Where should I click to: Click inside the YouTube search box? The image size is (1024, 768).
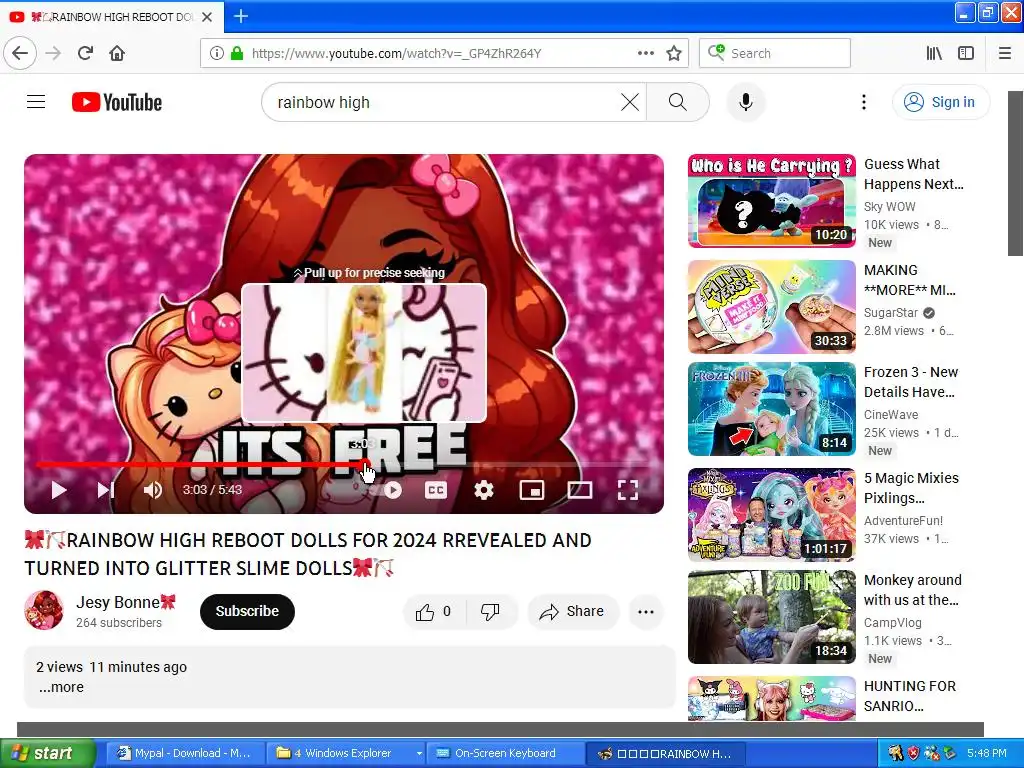click(x=444, y=102)
